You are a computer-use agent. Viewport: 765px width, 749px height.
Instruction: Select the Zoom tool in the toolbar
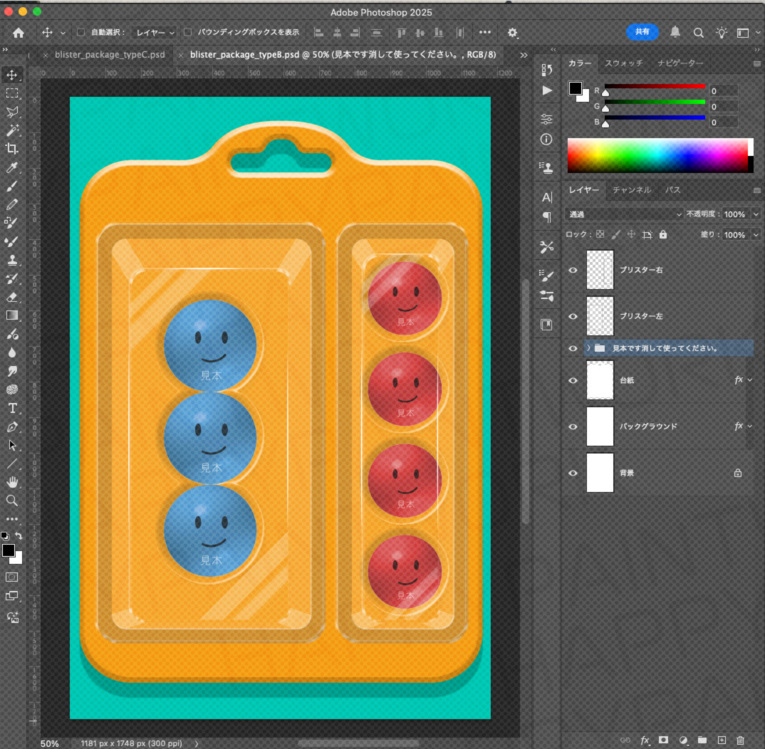coord(13,500)
